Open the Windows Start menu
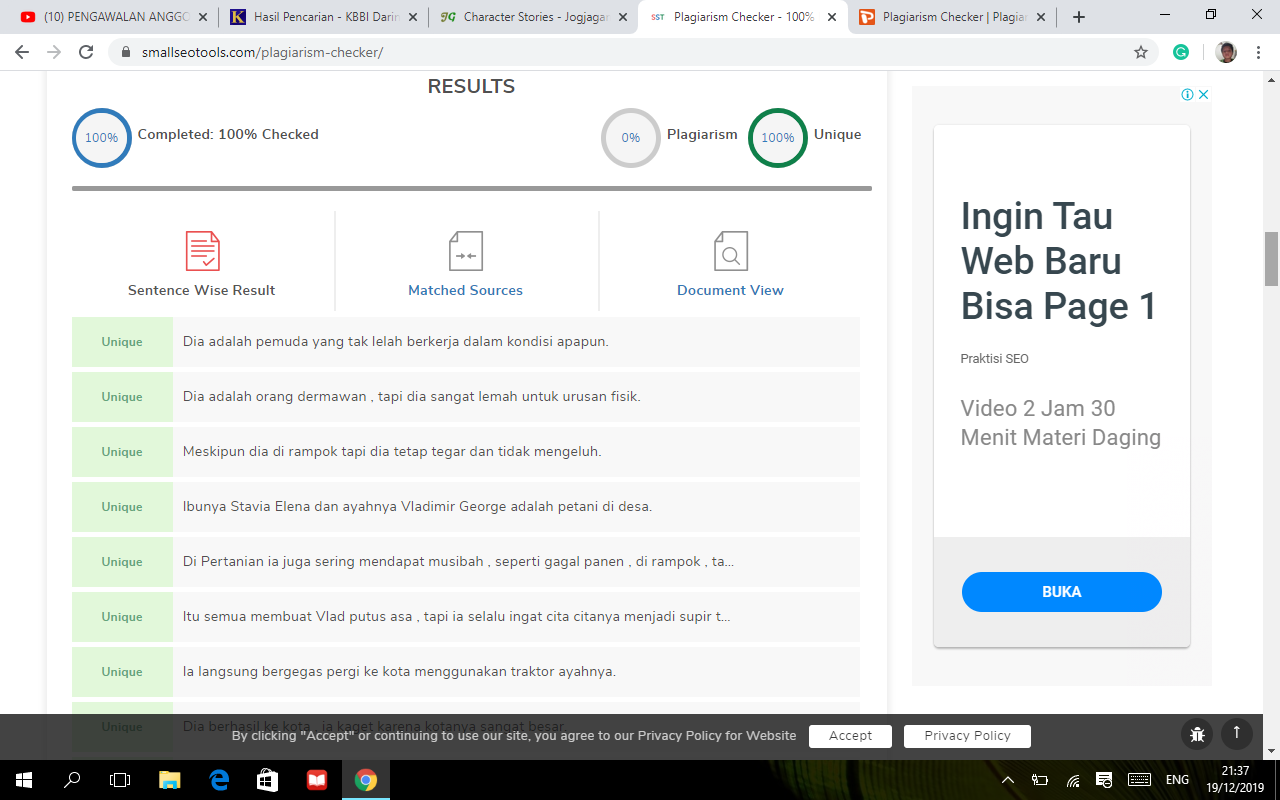The height and width of the screenshot is (800, 1280). [x=23, y=780]
